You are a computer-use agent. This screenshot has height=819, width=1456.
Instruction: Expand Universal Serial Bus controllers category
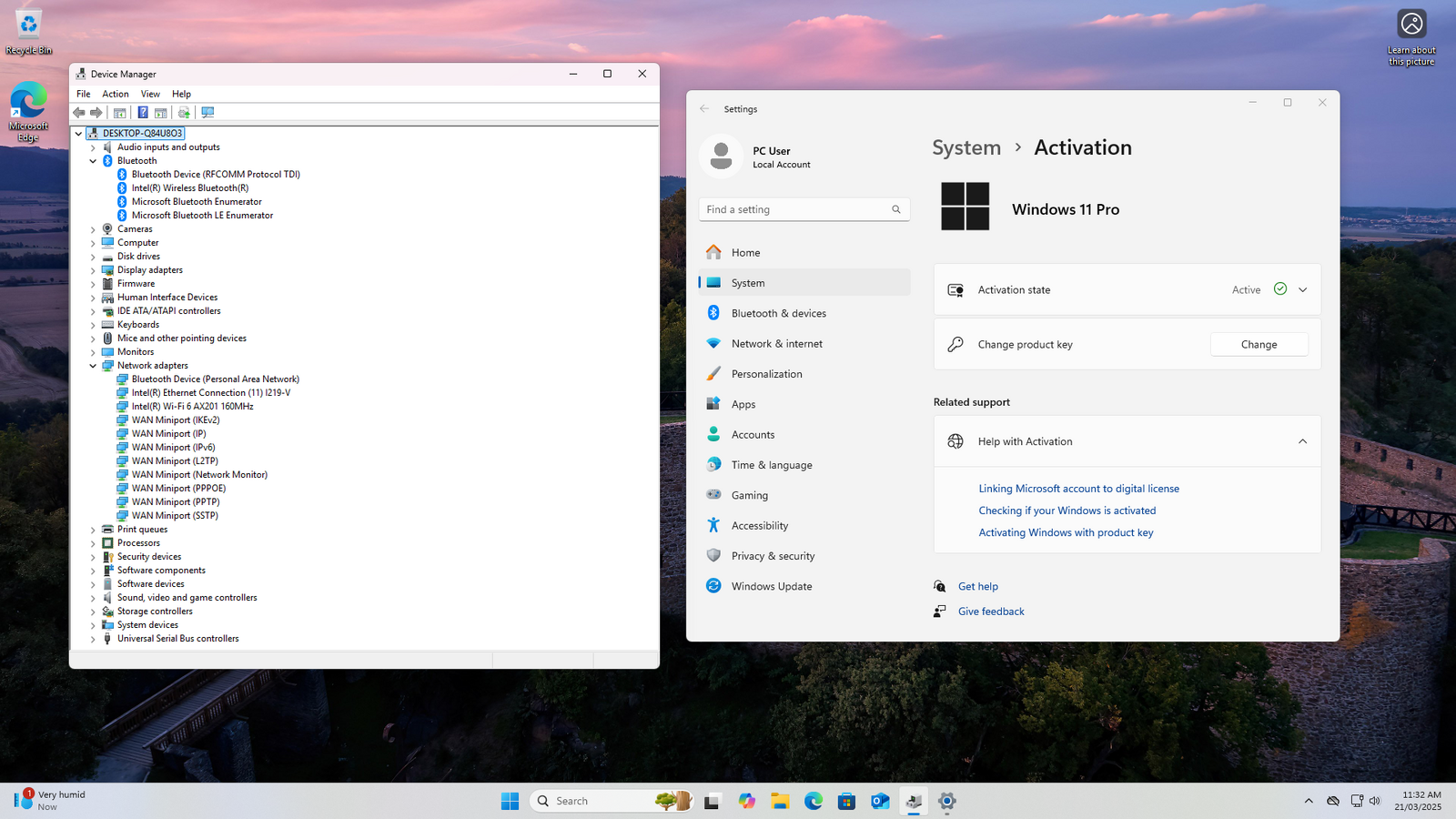[93, 639]
